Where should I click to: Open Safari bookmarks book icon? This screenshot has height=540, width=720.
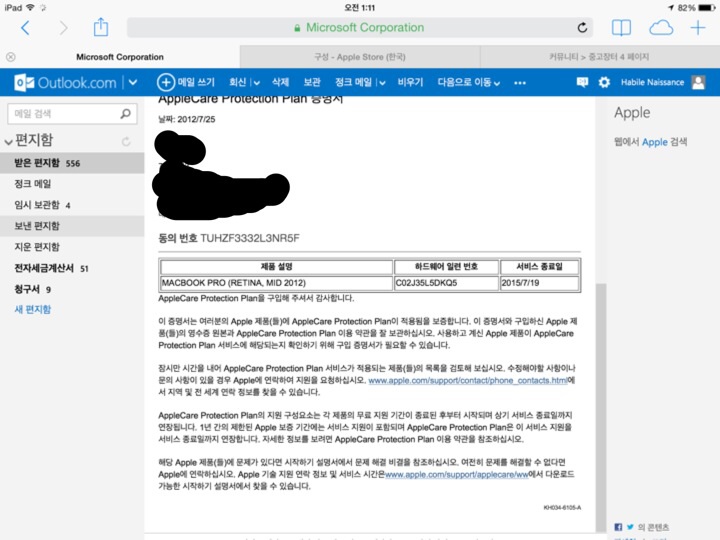(x=621, y=28)
